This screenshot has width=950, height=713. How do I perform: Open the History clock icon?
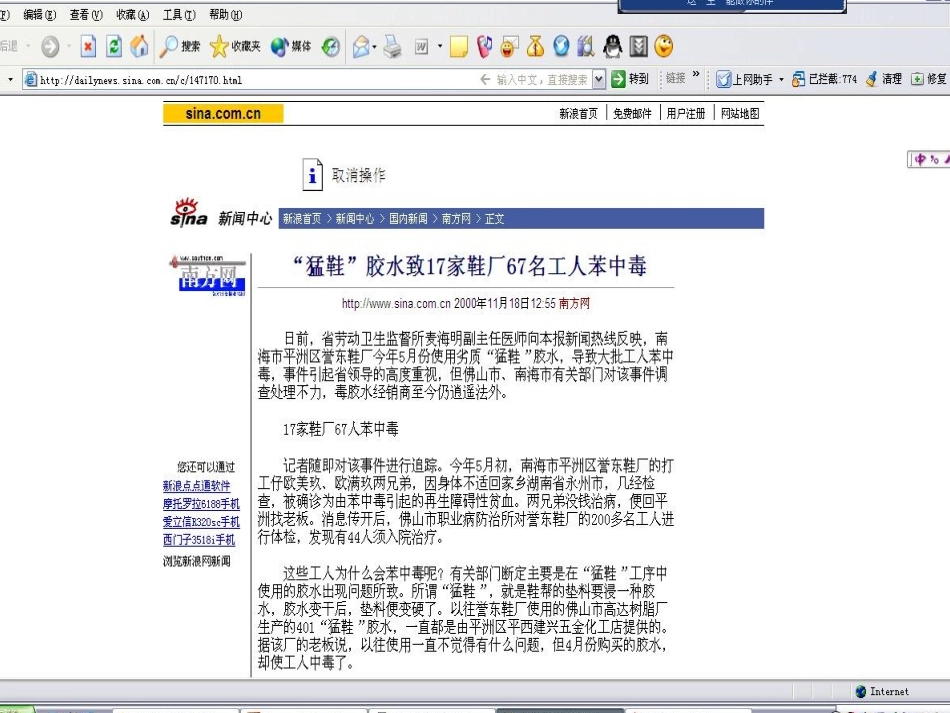(331, 47)
